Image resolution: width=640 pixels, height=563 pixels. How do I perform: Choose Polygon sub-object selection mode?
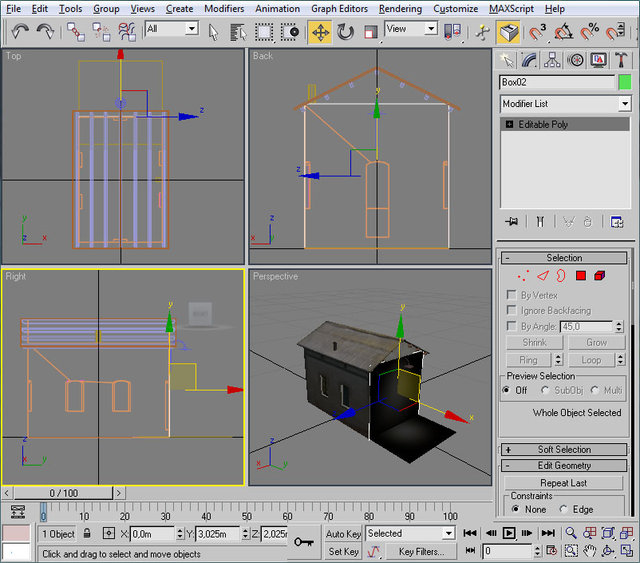(580, 275)
